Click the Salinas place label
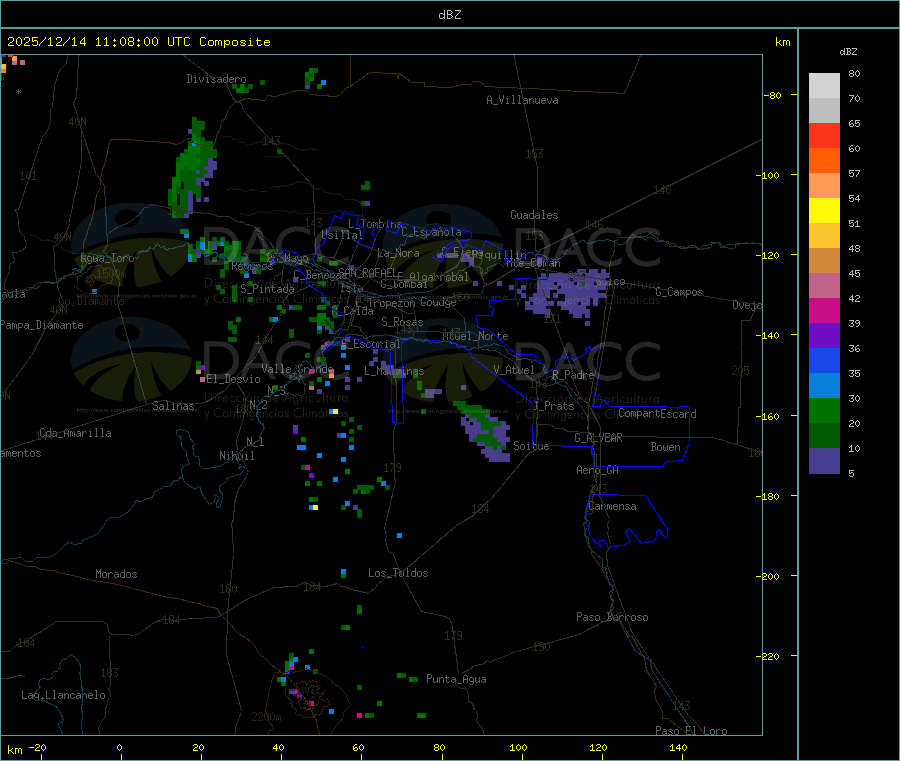900x761 pixels. 173,406
